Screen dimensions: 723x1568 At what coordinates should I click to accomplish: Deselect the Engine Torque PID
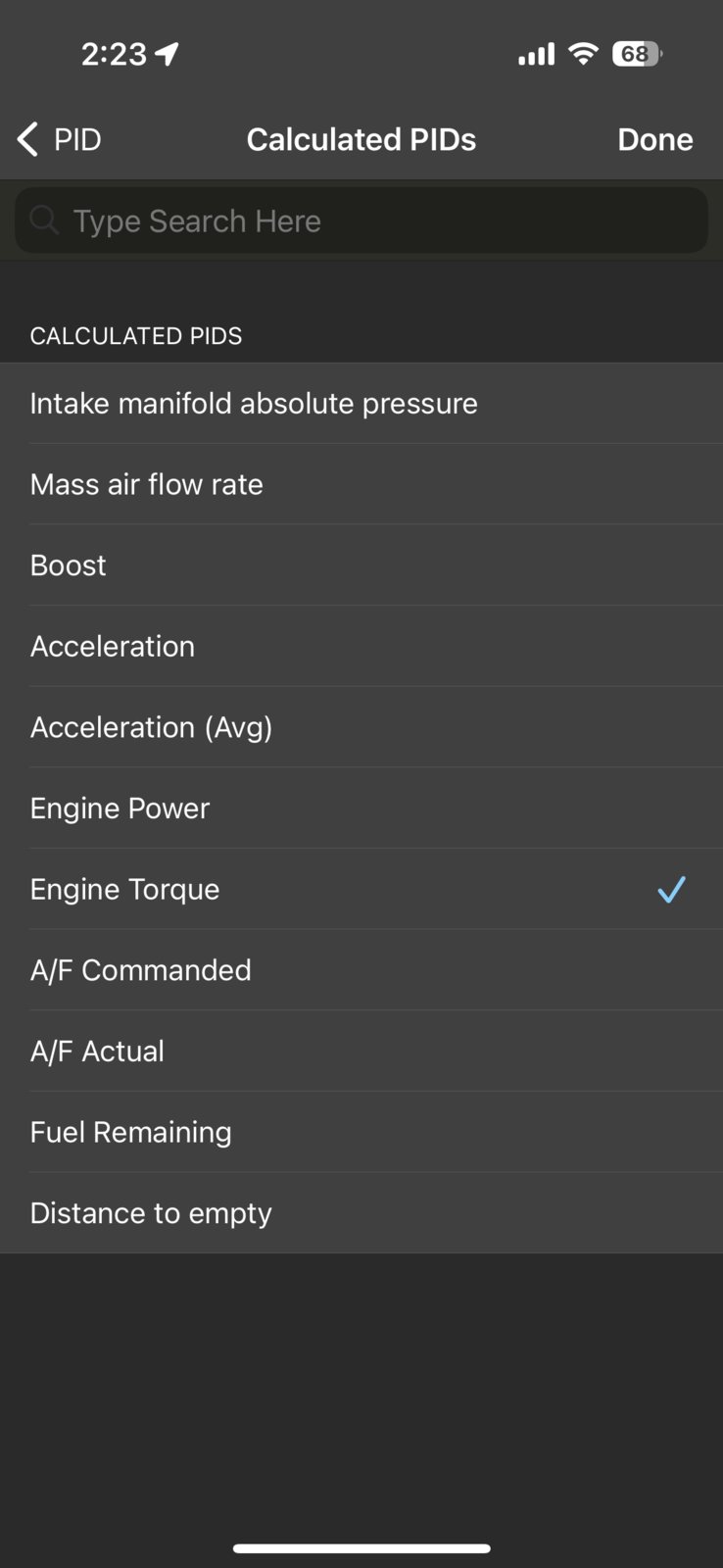click(361, 889)
